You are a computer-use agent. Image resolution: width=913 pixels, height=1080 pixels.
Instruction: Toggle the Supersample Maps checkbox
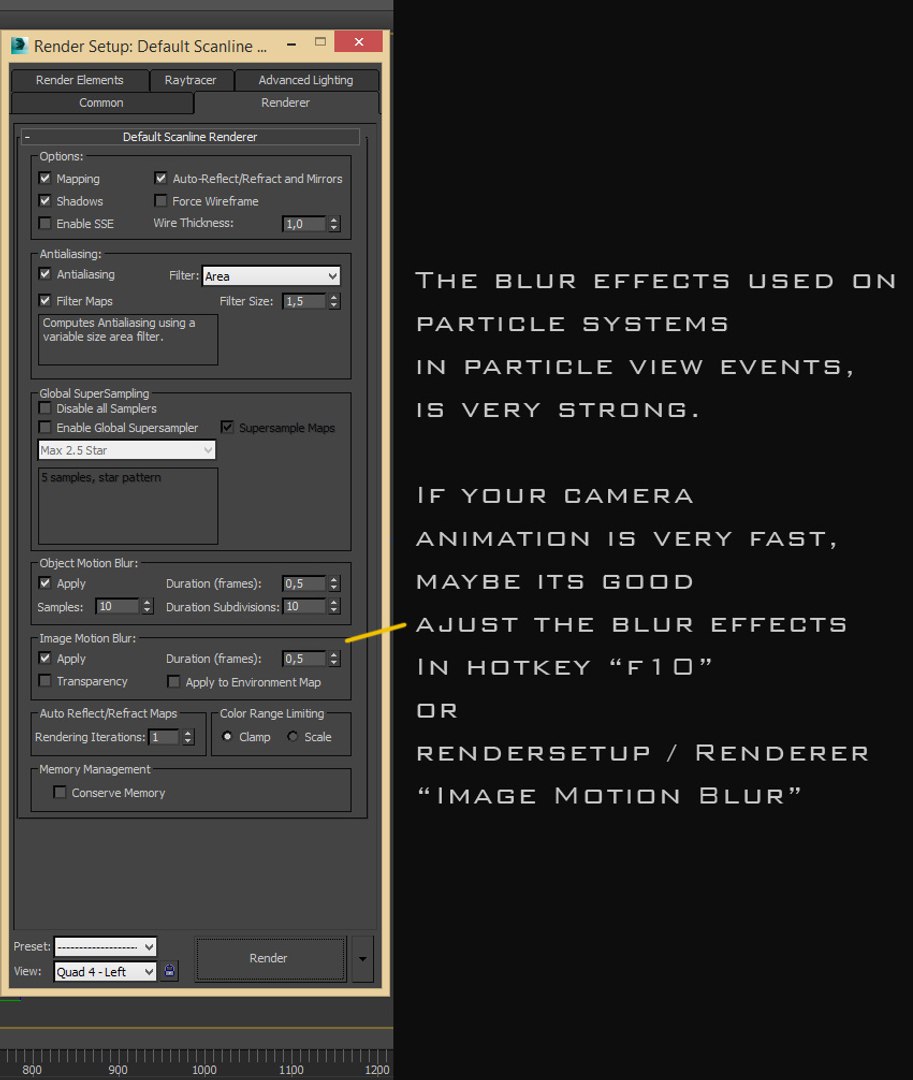227,428
